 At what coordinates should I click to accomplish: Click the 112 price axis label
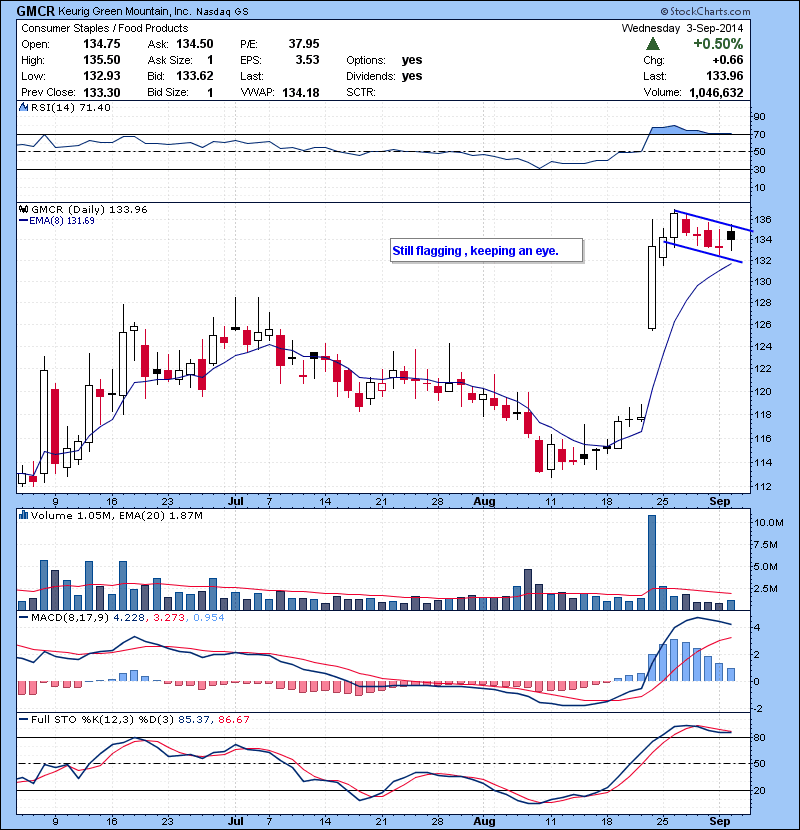(763, 486)
